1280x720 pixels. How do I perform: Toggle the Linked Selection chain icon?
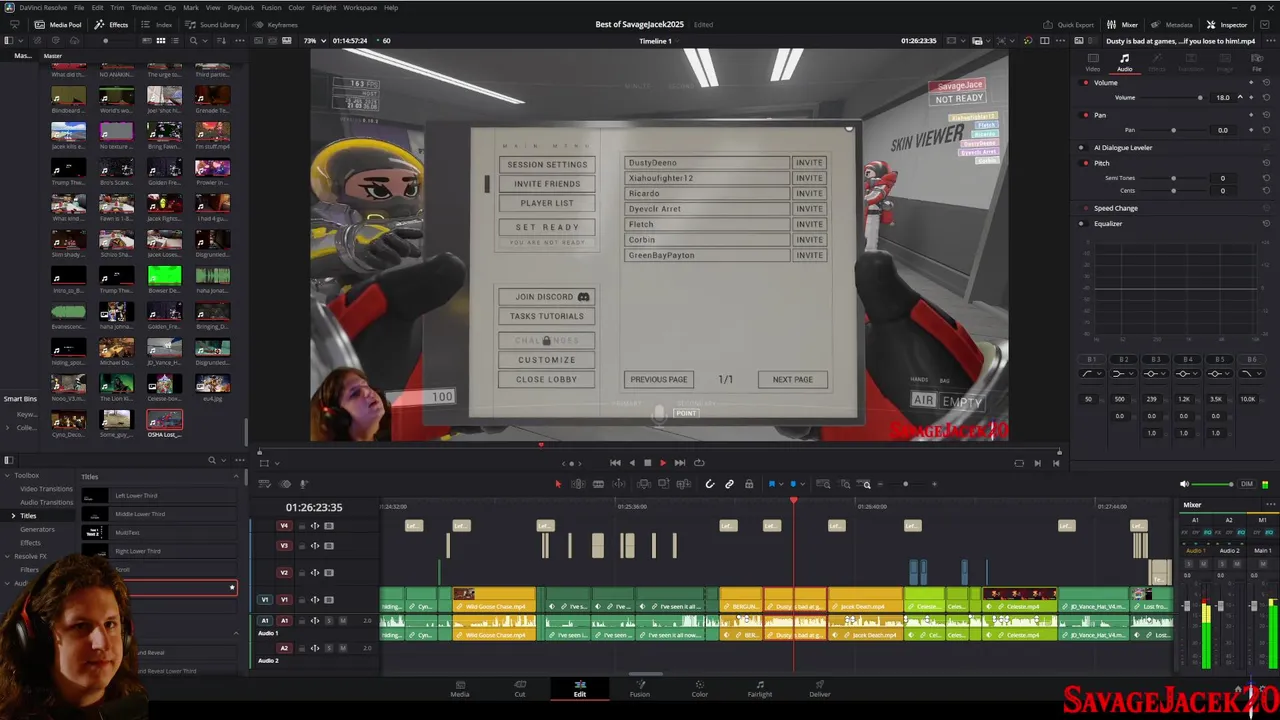click(729, 484)
